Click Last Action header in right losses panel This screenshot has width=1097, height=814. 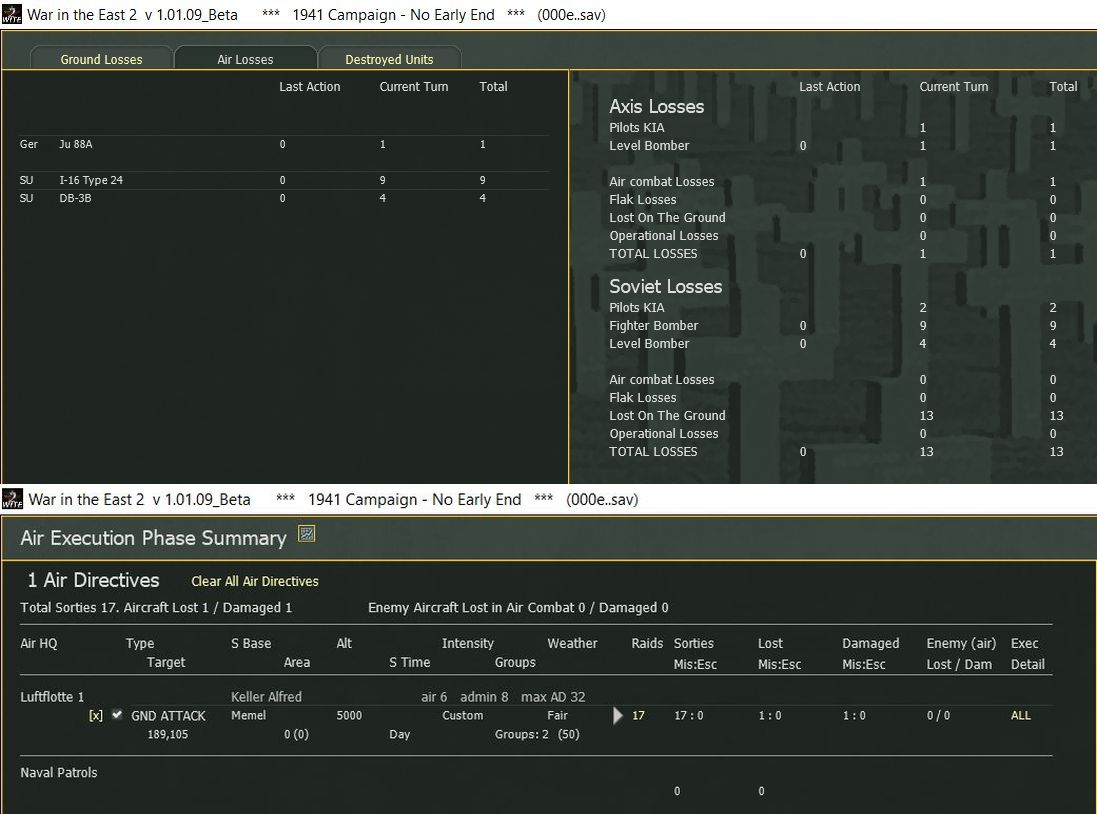click(830, 87)
